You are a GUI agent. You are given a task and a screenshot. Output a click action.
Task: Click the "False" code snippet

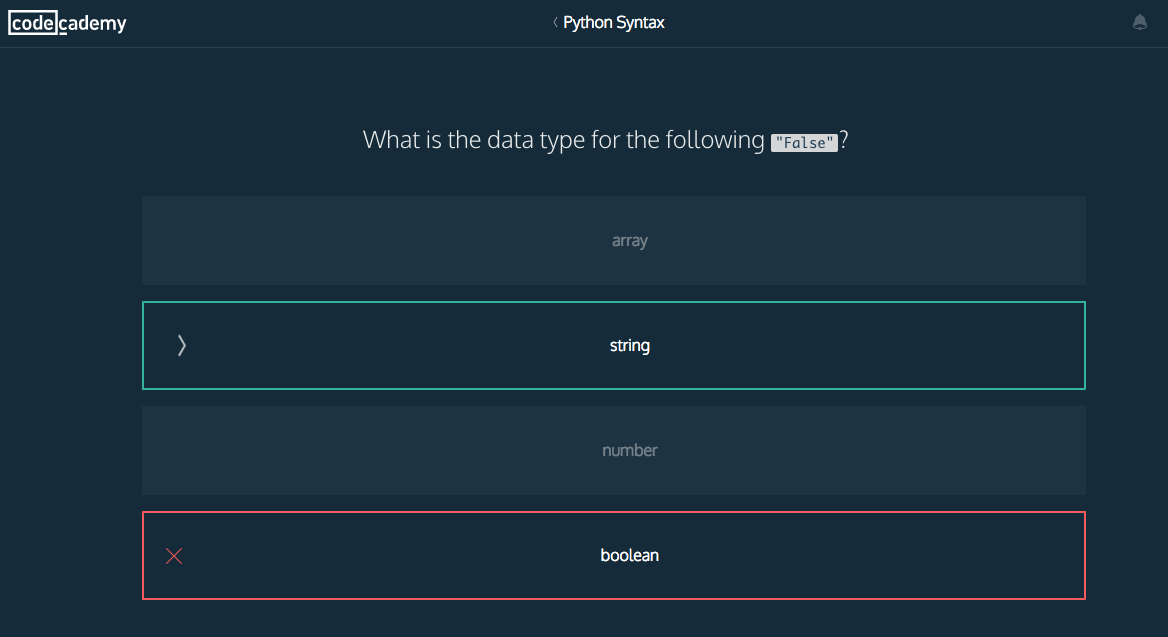point(804,142)
